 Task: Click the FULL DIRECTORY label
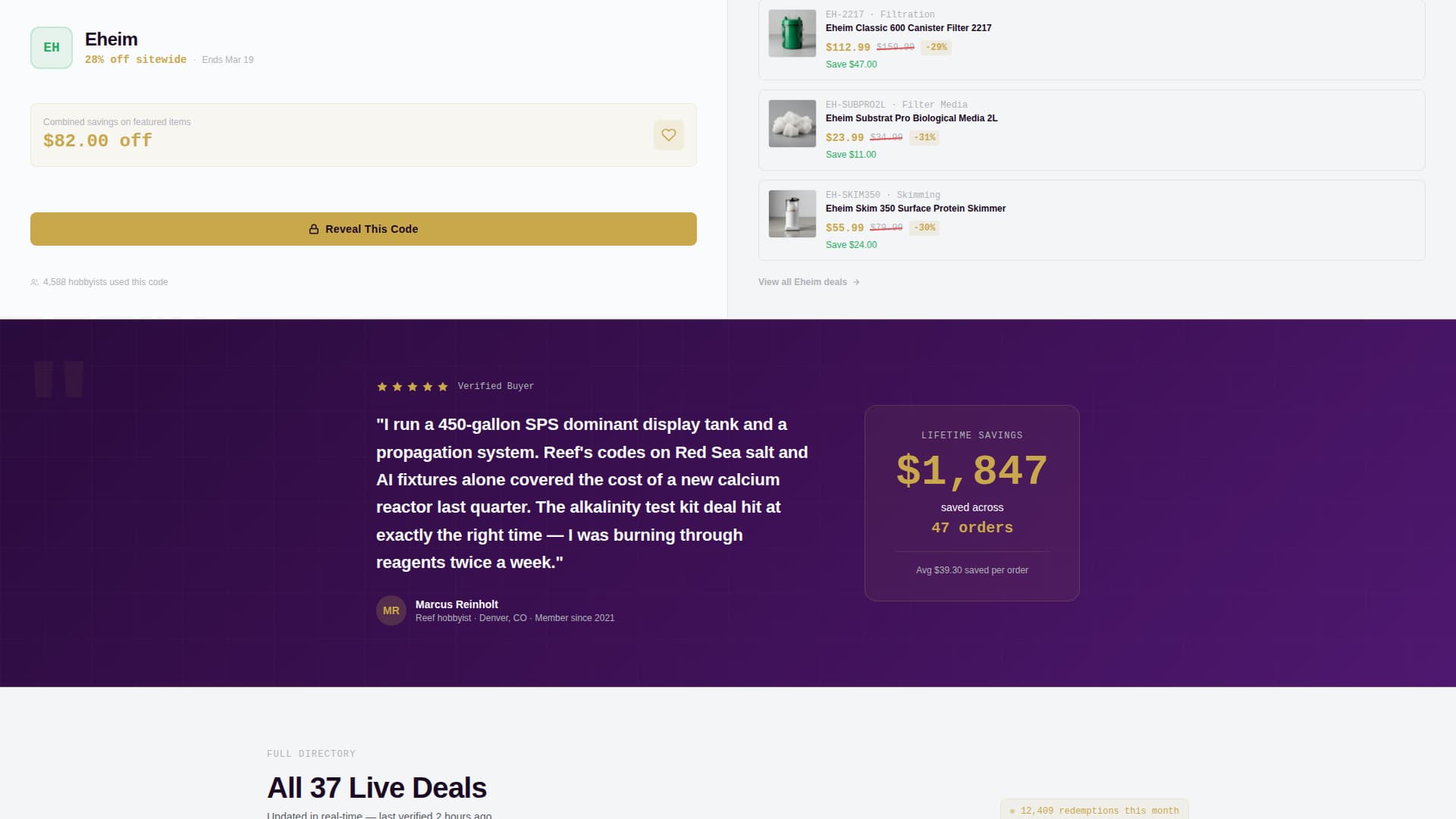(311, 754)
